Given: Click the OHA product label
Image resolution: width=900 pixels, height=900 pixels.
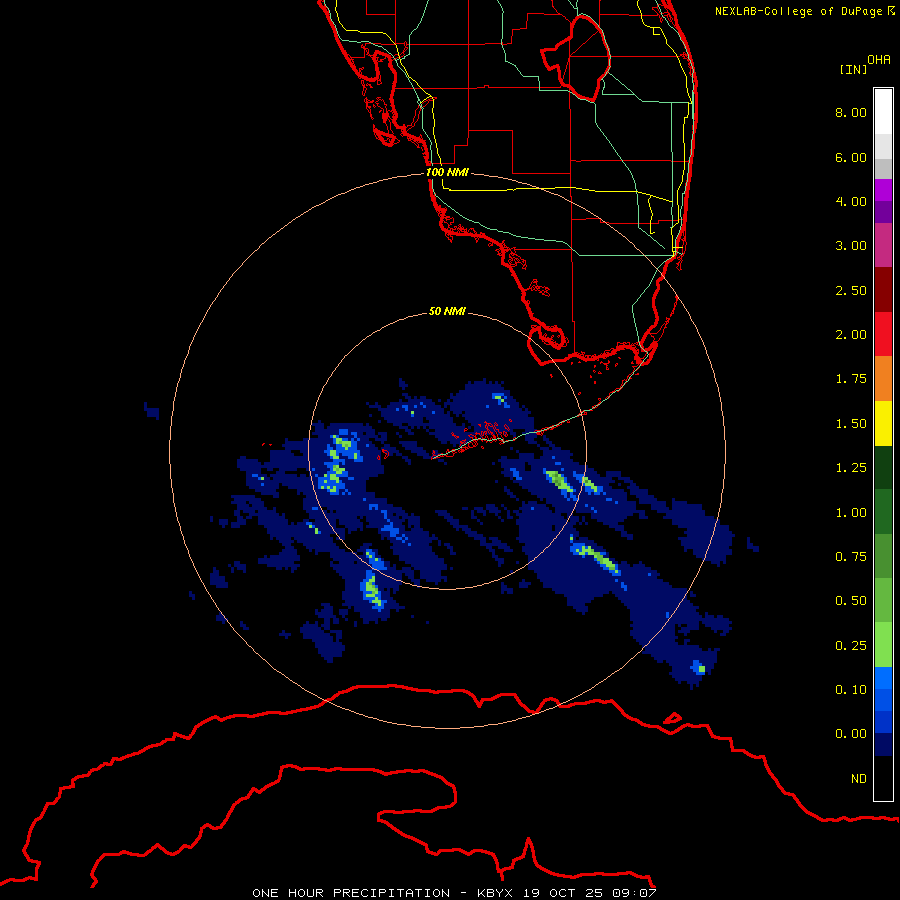Looking at the screenshot, I should click(x=879, y=60).
